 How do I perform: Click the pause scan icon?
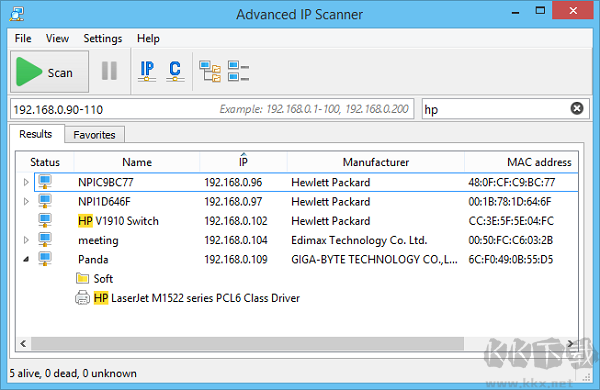tap(109, 71)
